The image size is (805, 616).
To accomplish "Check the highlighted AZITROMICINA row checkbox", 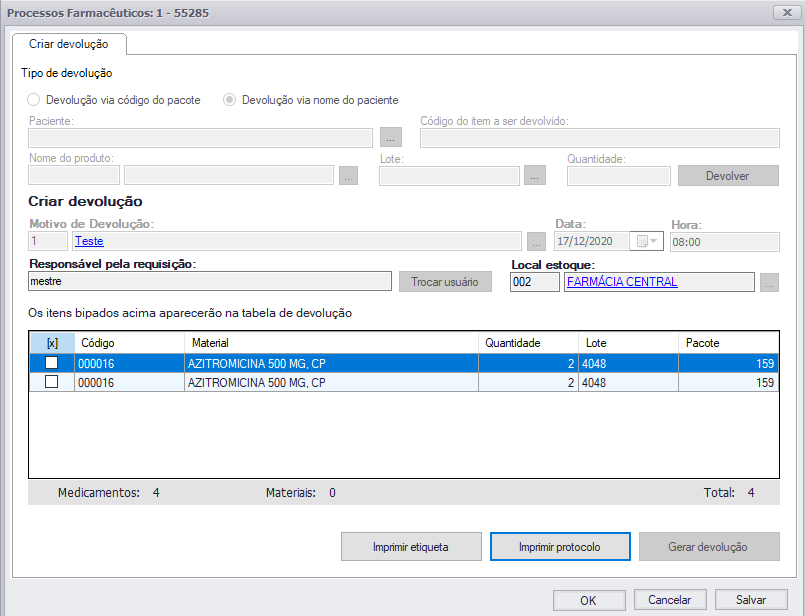I will [x=51, y=363].
